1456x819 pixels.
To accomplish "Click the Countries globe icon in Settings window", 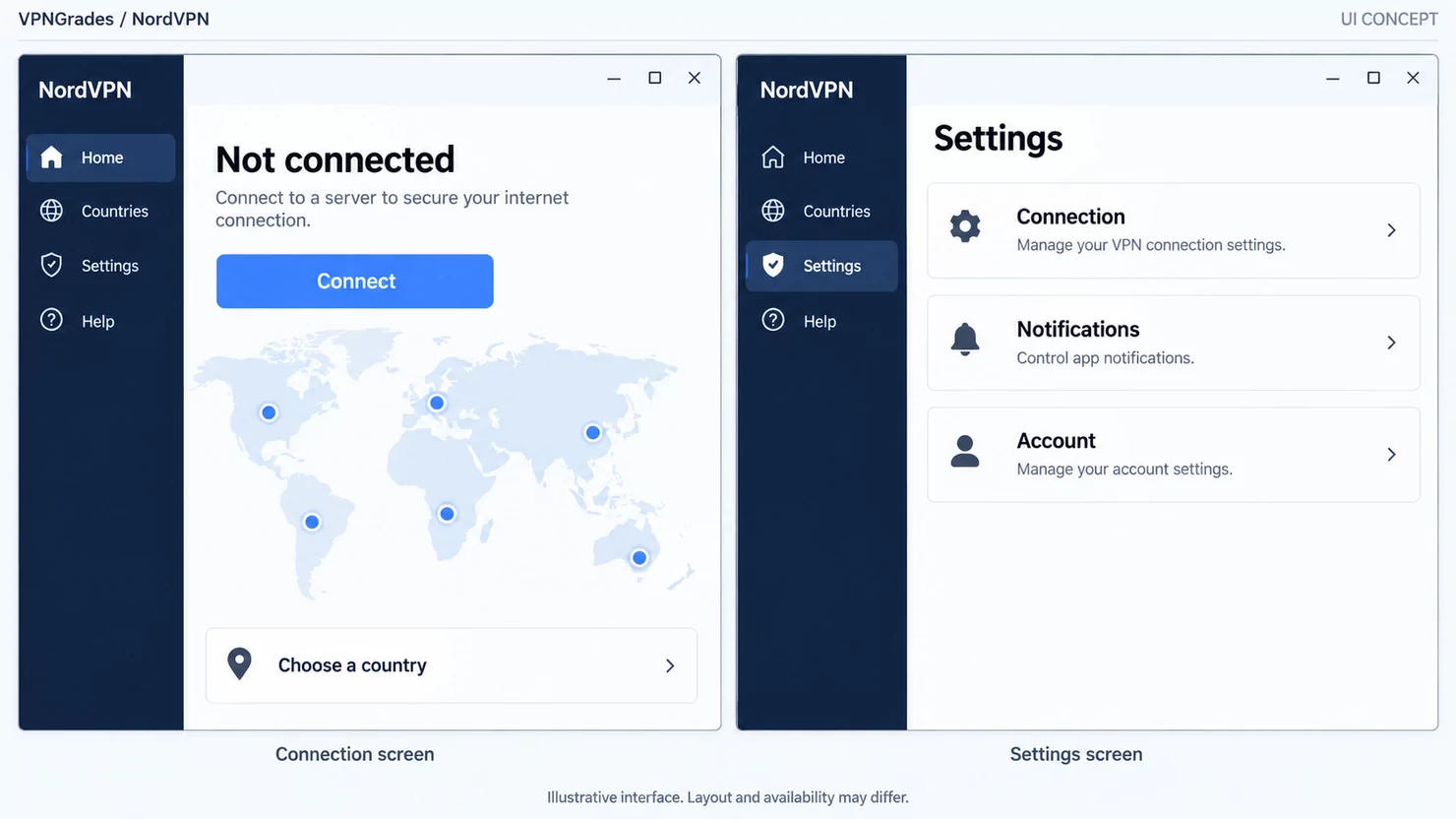I will coord(773,211).
